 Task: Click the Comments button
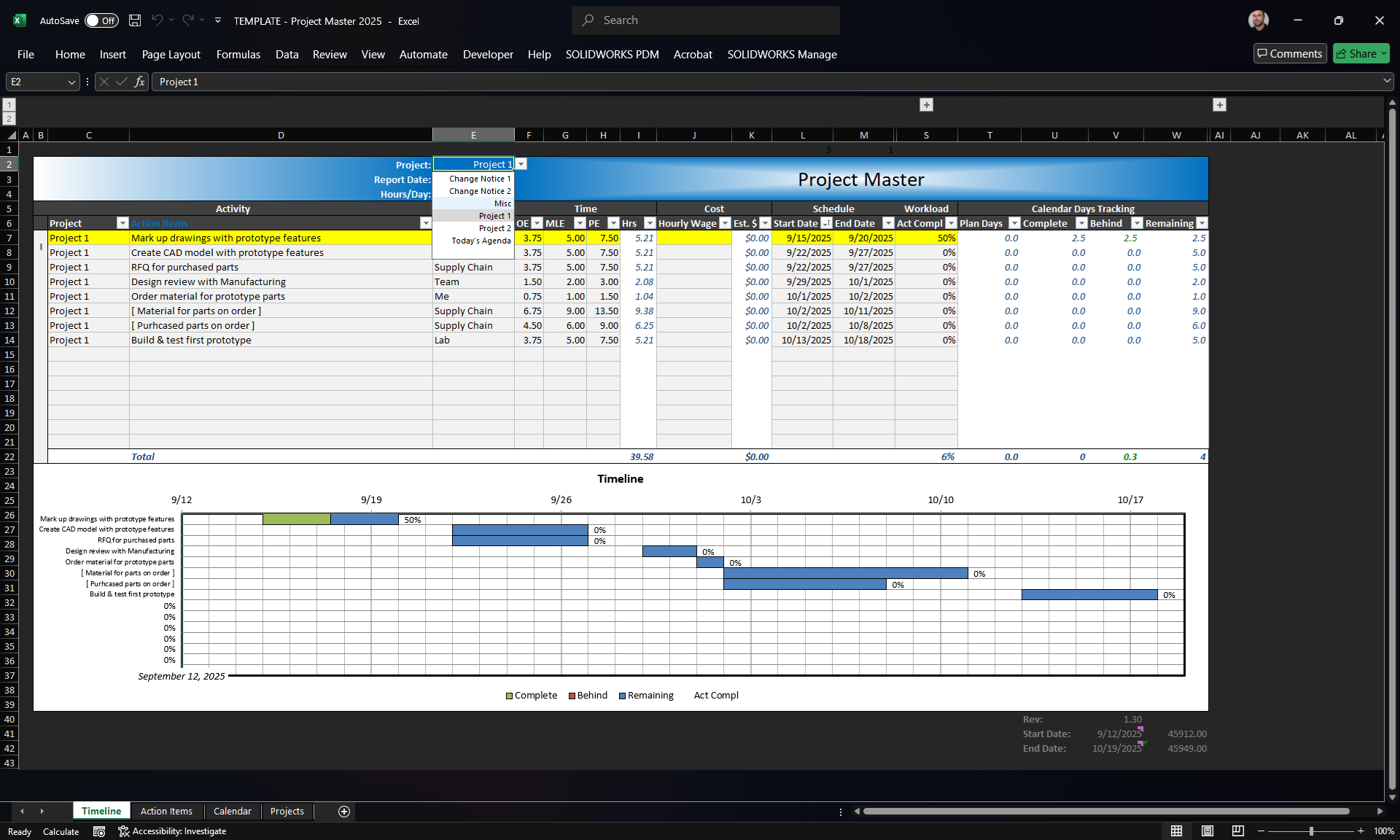pyautogui.click(x=1289, y=53)
